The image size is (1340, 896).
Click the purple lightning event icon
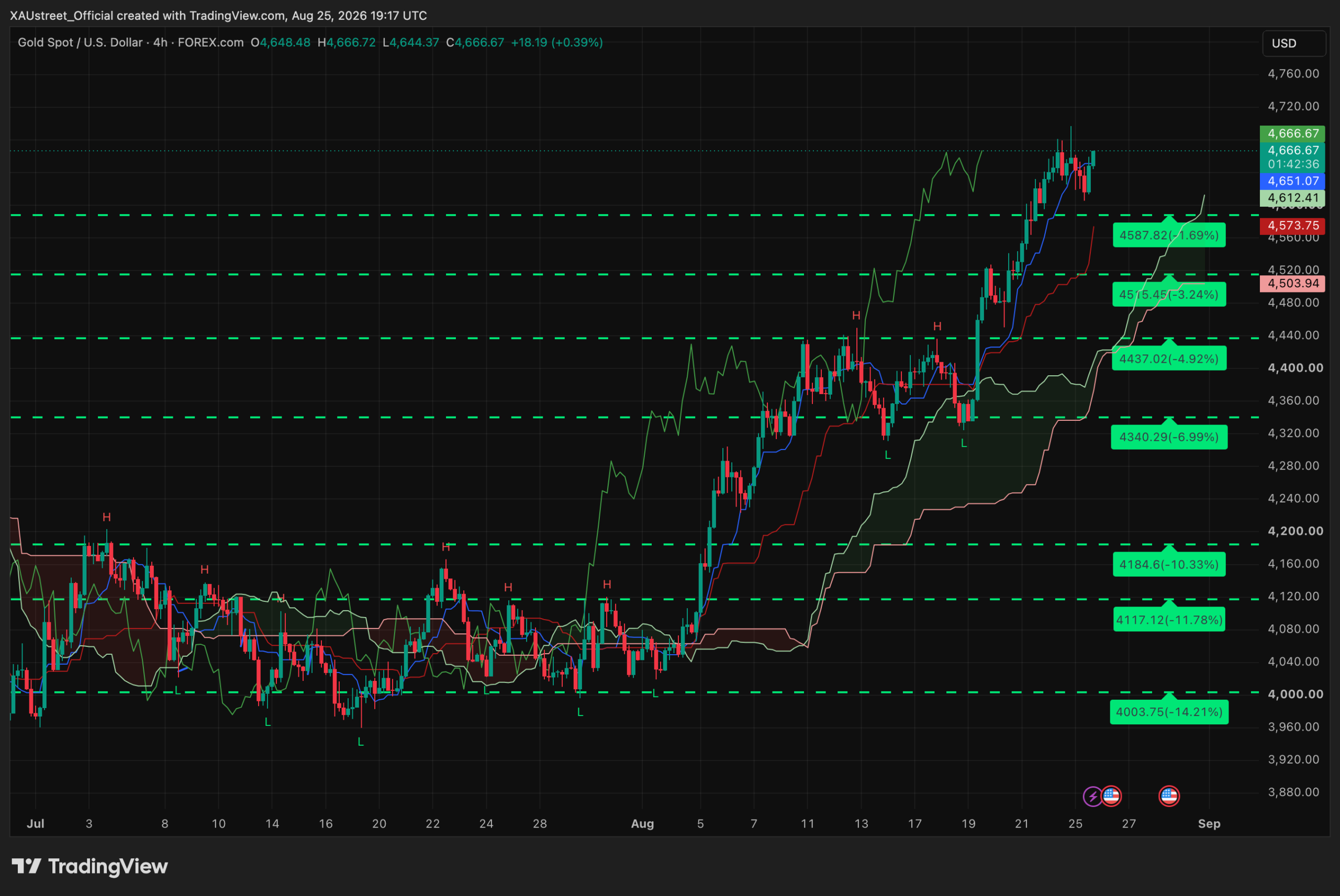point(1092,796)
